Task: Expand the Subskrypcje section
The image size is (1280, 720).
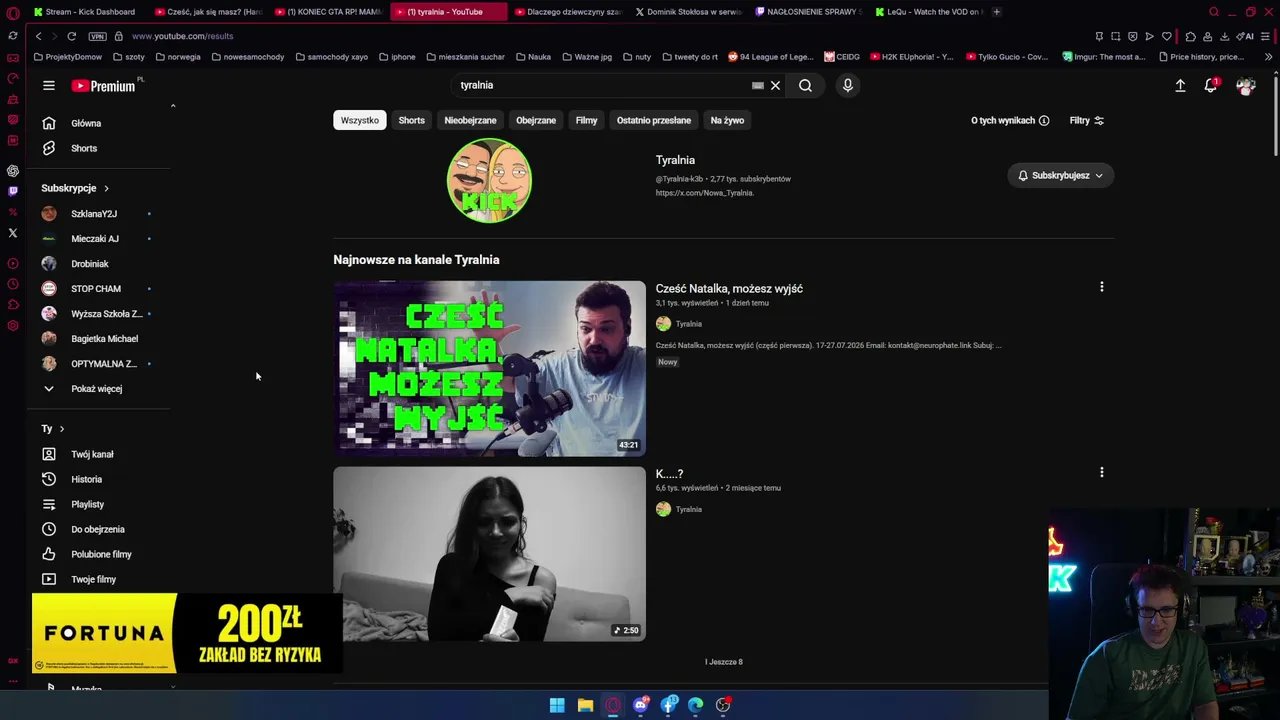Action: click(75, 188)
